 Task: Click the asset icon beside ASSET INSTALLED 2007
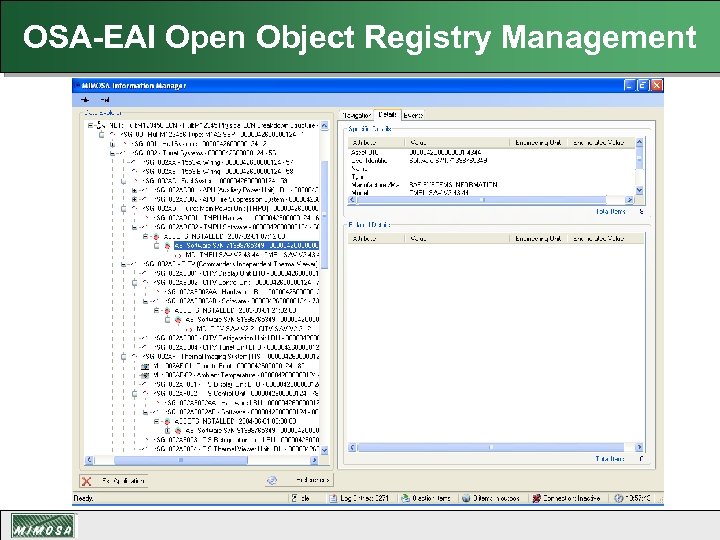tap(156, 236)
